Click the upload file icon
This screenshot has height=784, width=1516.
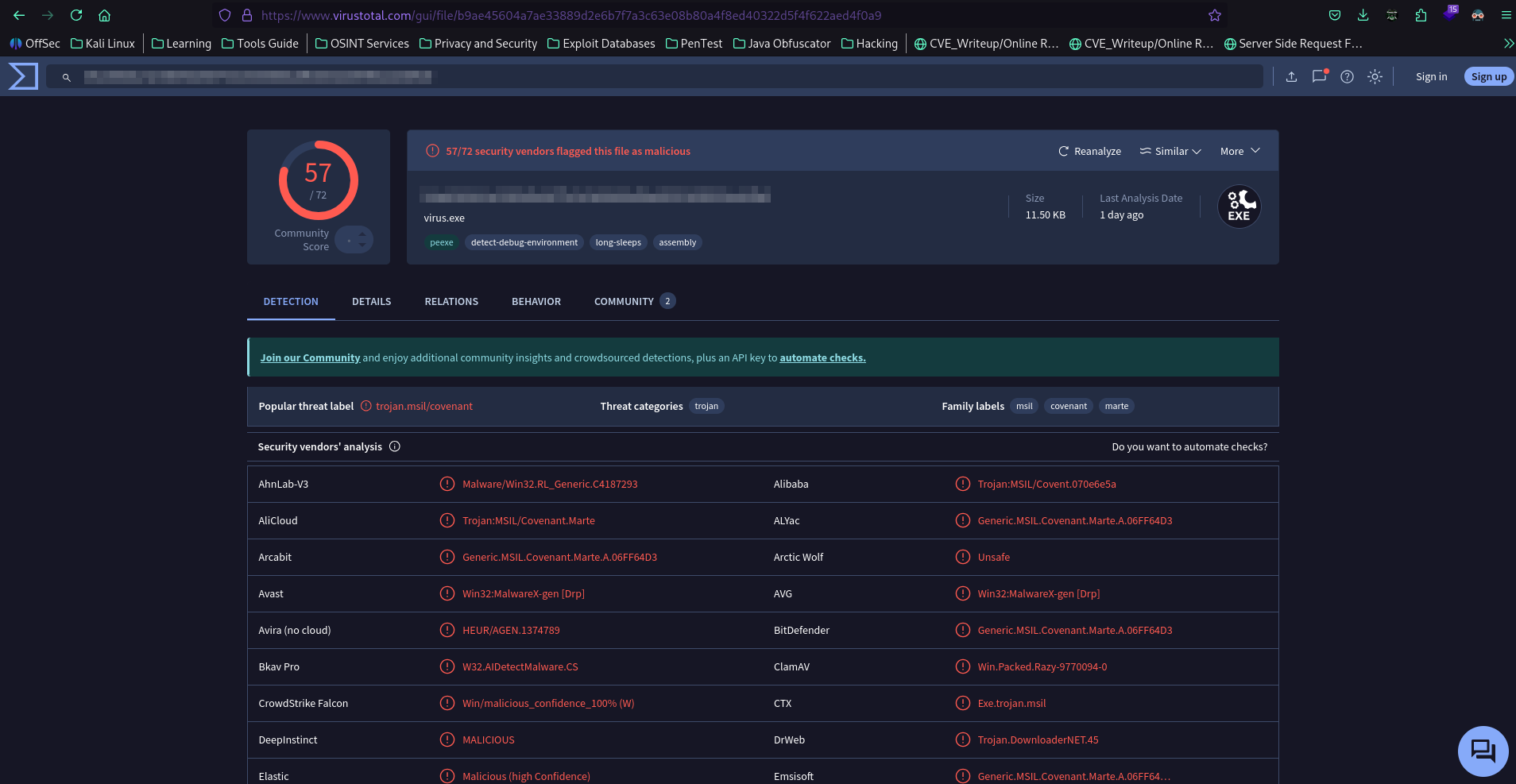point(1291,76)
